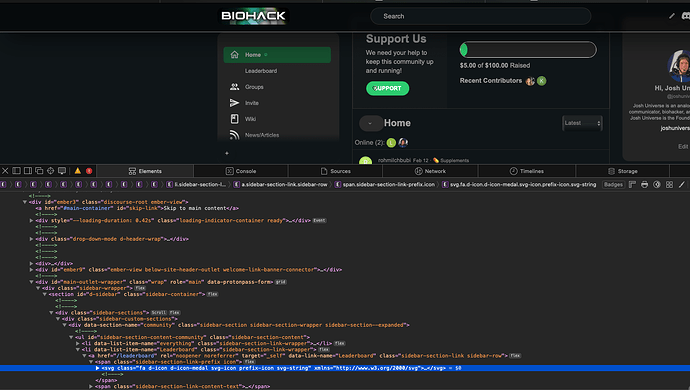Open News/Articles via its RSS icon
Viewport: 690px width, 390px height.
[x=235, y=135]
